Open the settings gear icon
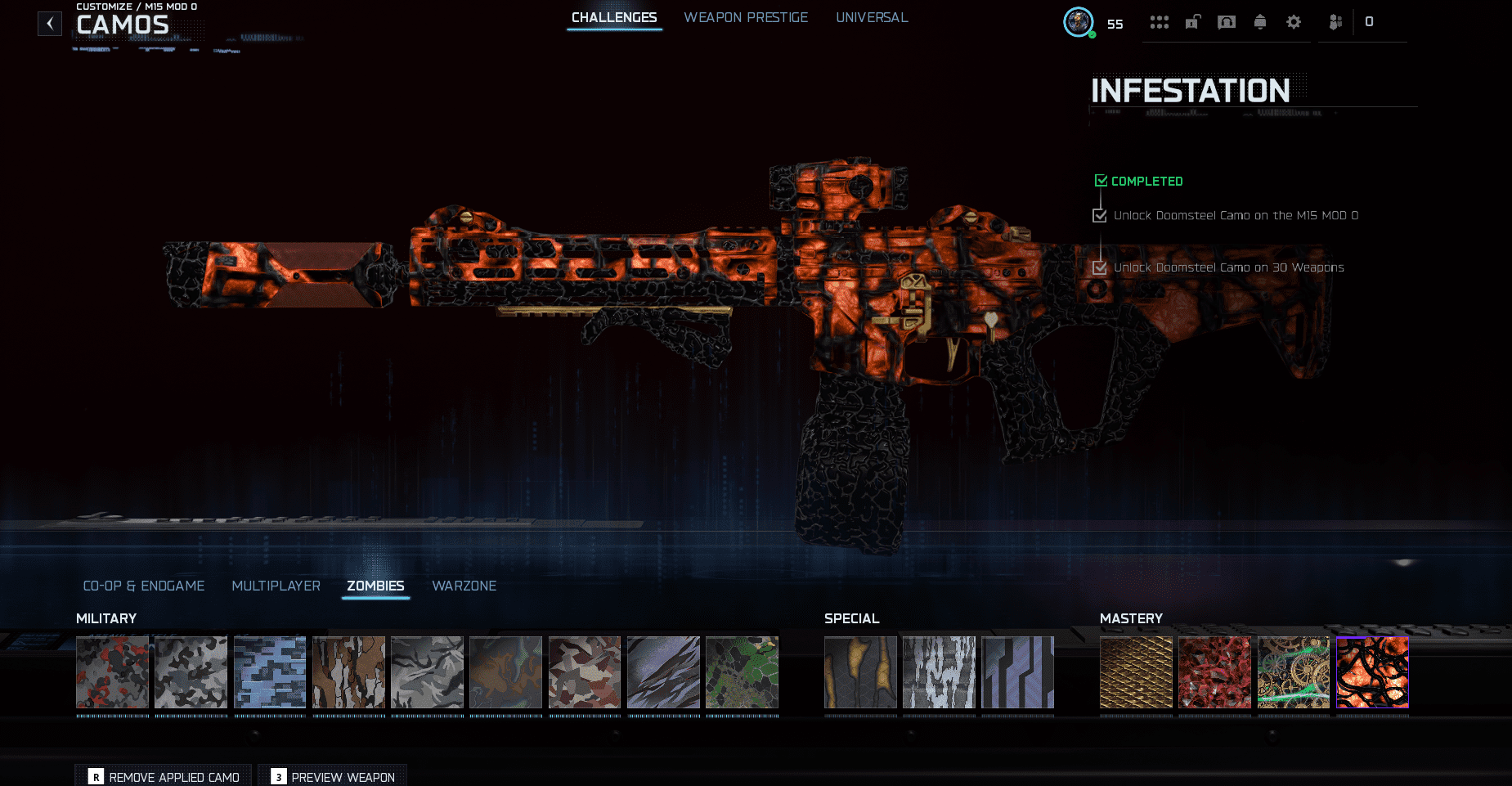 click(1293, 22)
